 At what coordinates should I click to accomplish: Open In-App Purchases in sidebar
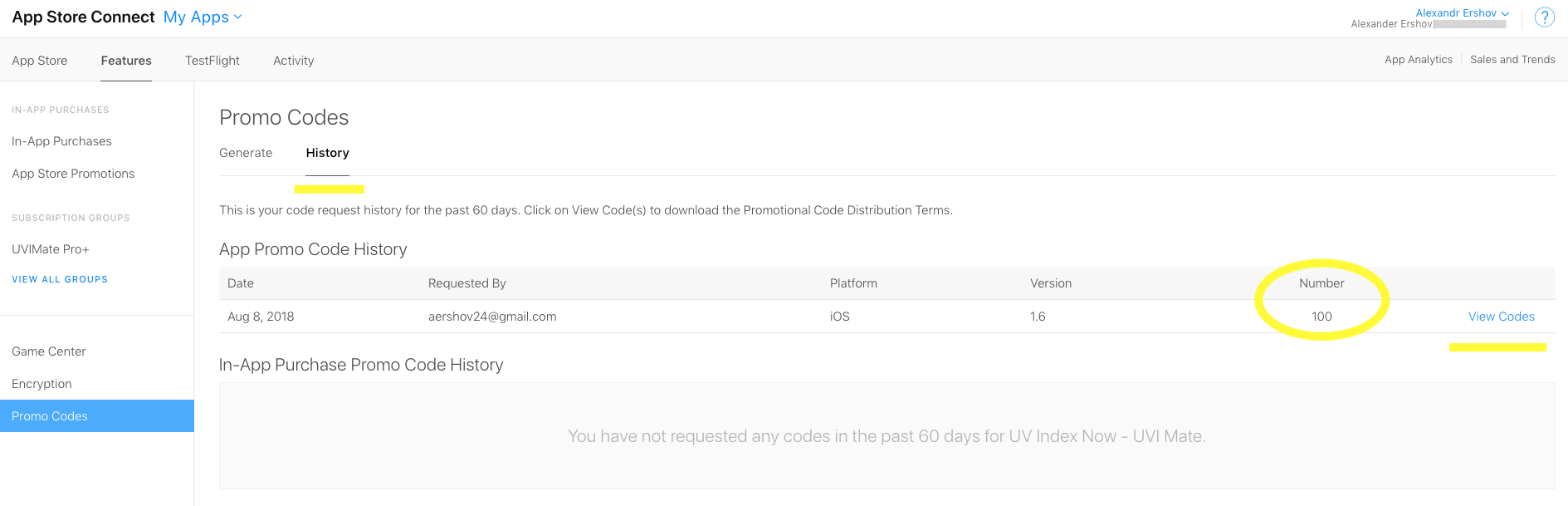coord(61,141)
